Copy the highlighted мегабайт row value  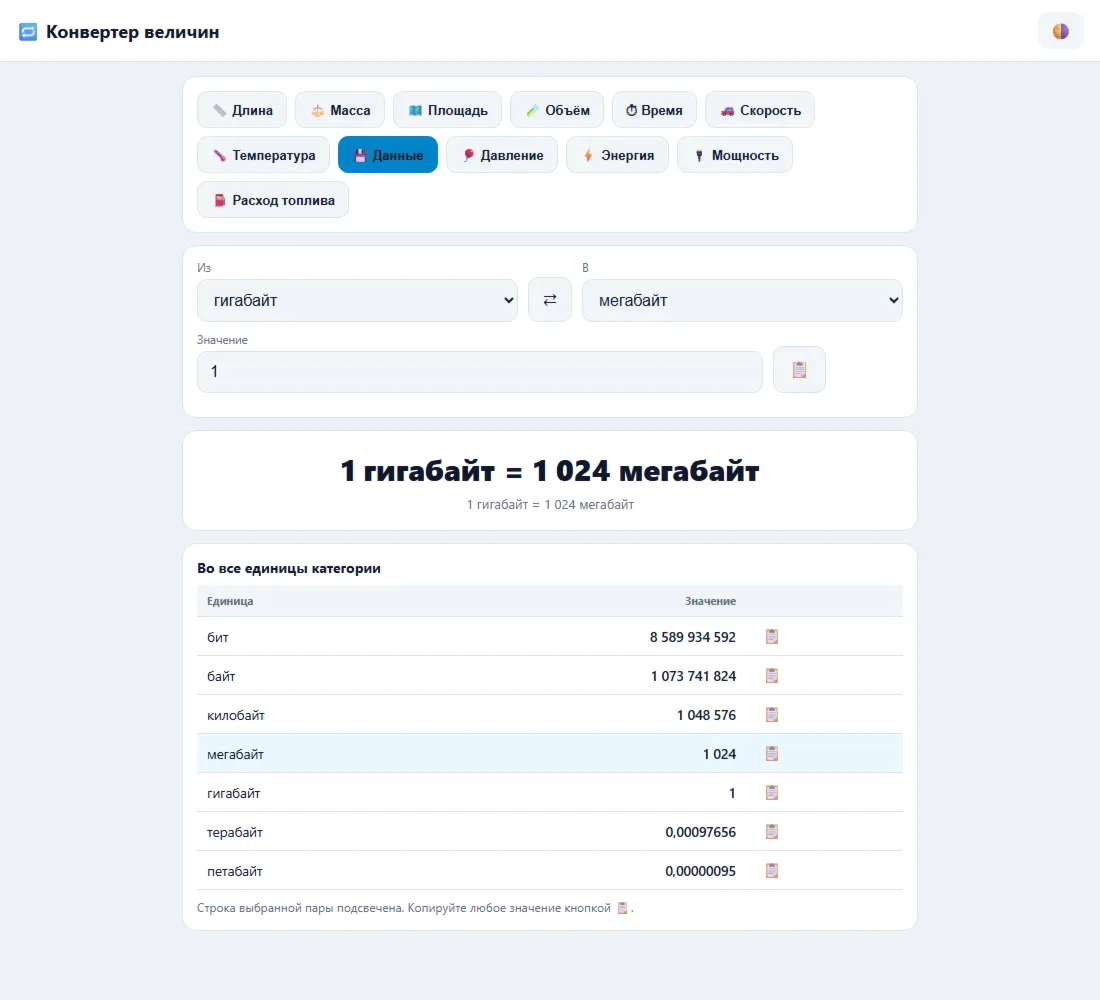(772, 754)
